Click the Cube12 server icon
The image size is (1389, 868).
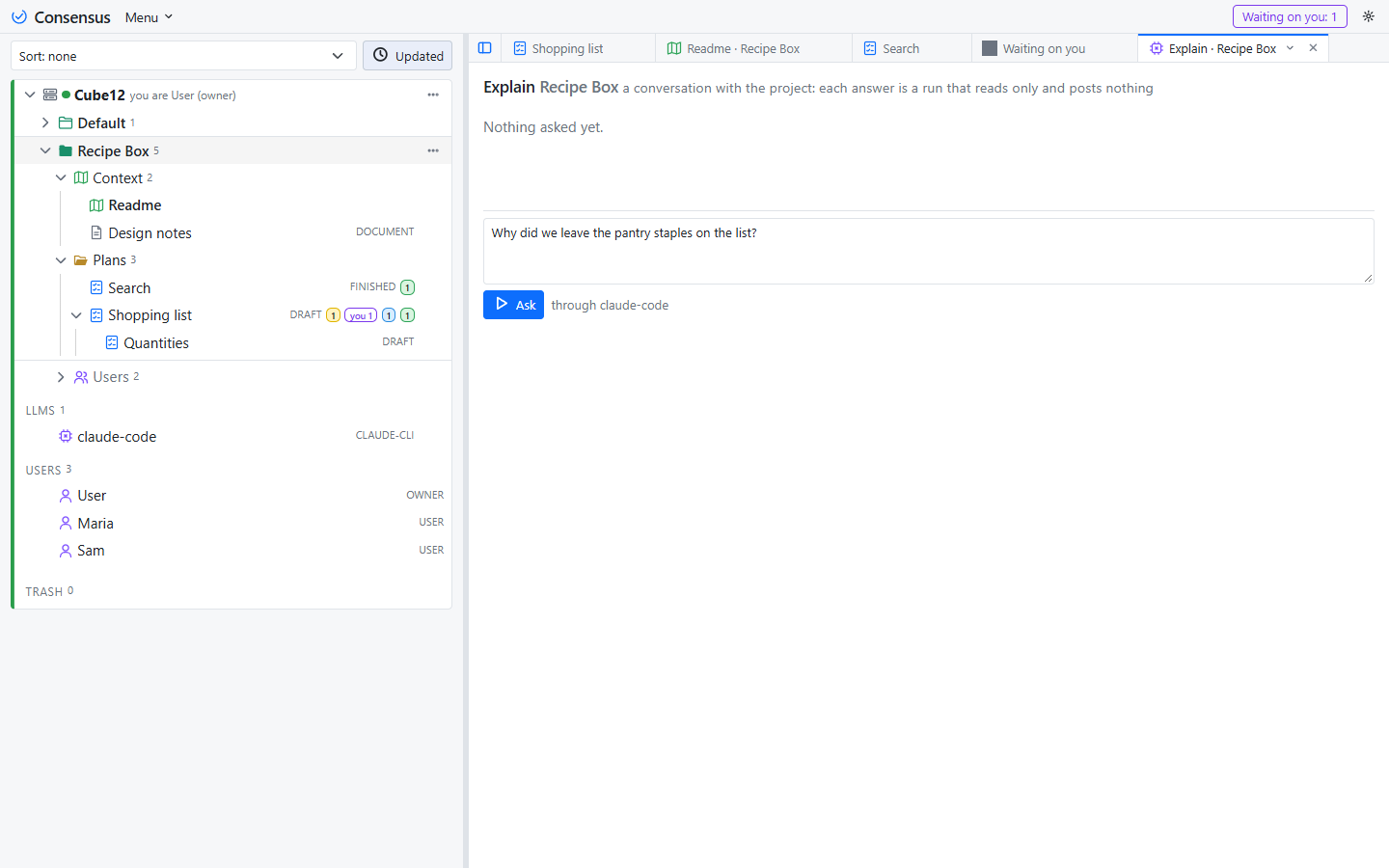click(x=50, y=95)
